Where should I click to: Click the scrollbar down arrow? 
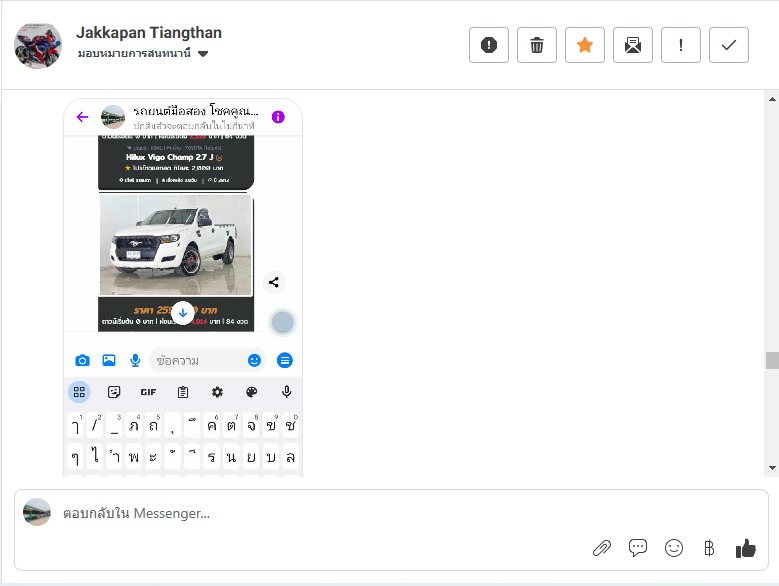[773, 468]
